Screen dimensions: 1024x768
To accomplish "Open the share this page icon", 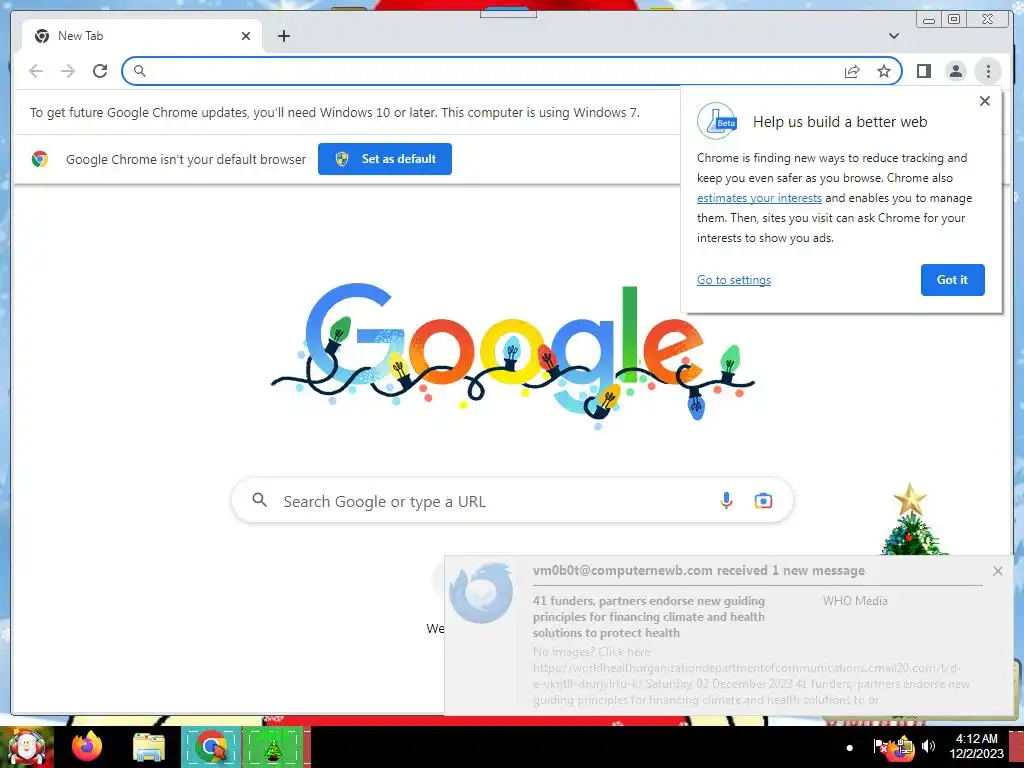I will [x=852, y=71].
